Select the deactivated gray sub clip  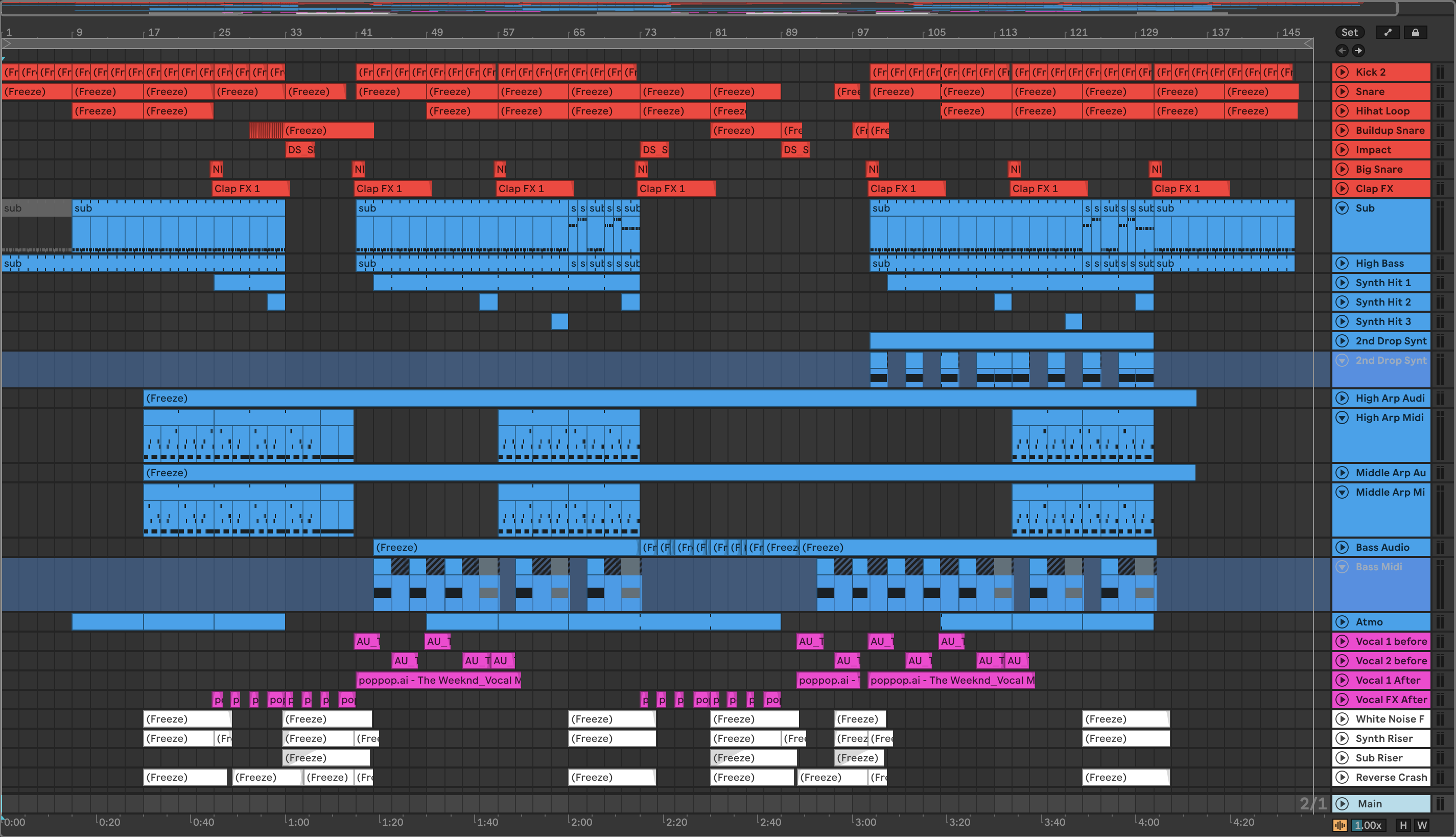(37, 226)
